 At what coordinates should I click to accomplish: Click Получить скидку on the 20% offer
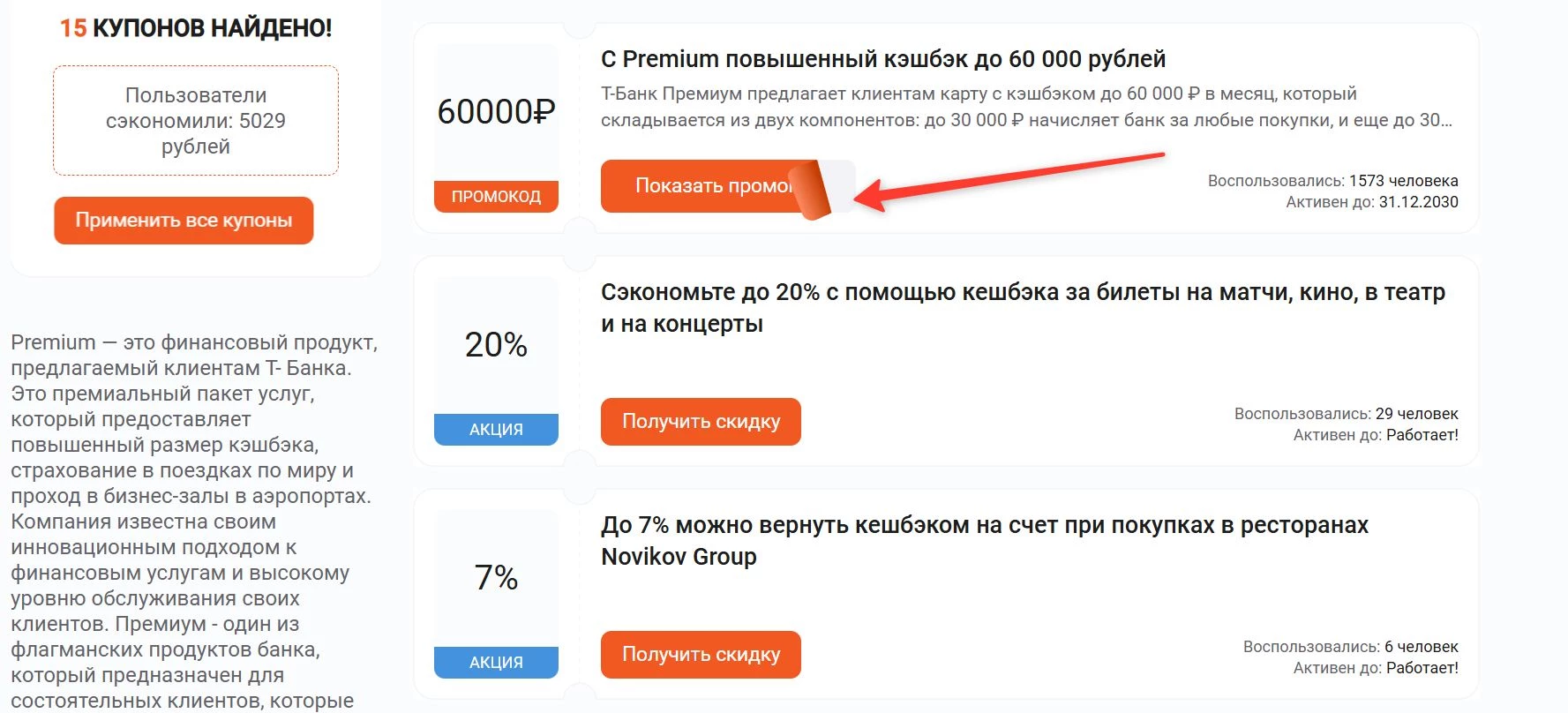point(700,422)
